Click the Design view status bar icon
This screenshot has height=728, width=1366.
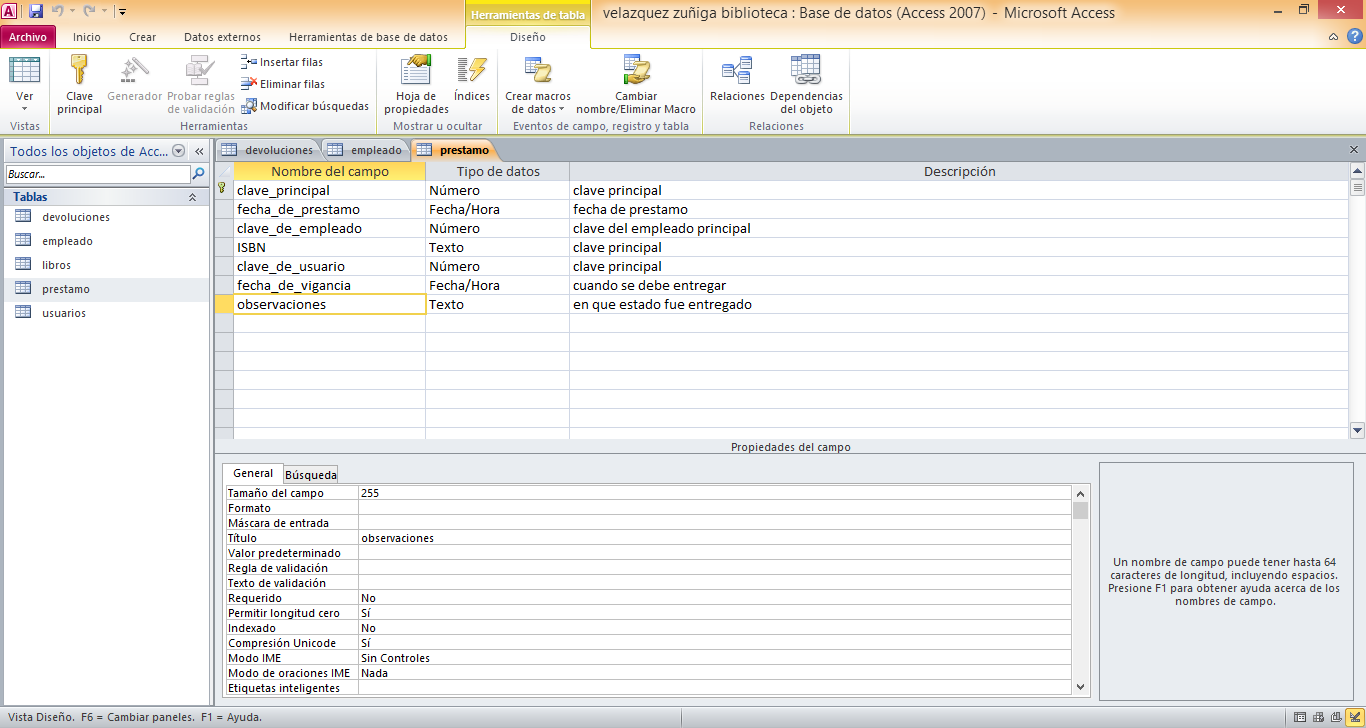pyautogui.click(x=1353, y=717)
